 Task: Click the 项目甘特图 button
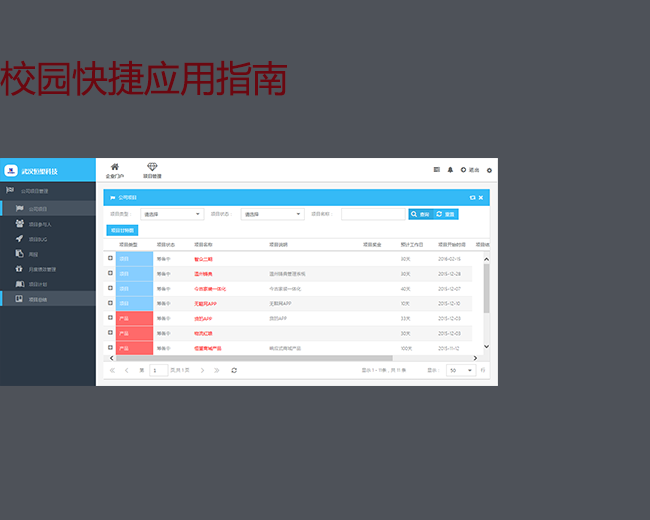122,230
